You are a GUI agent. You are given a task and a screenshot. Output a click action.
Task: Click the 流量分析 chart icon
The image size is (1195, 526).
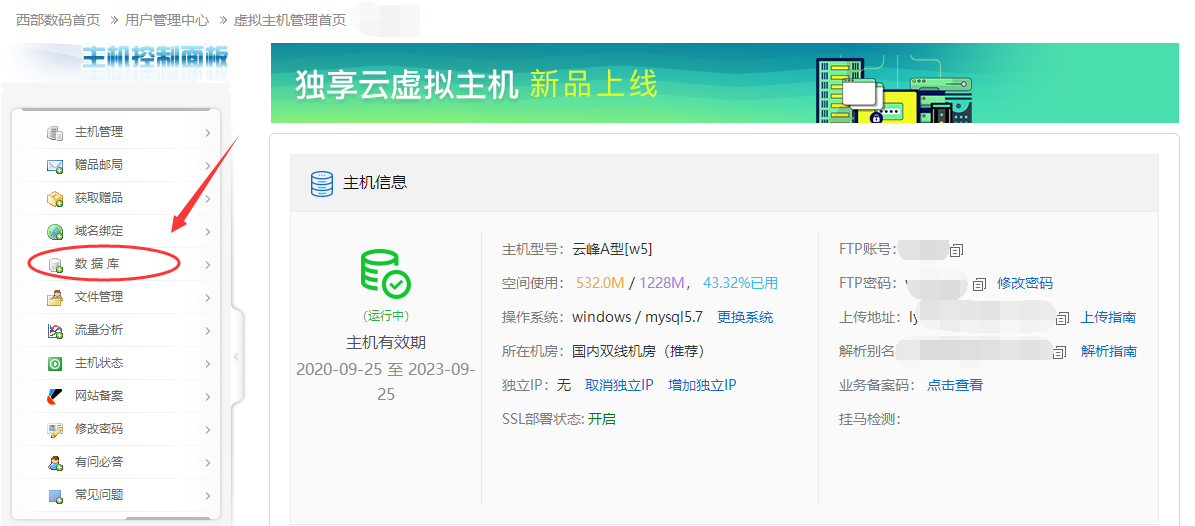(x=55, y=331)
